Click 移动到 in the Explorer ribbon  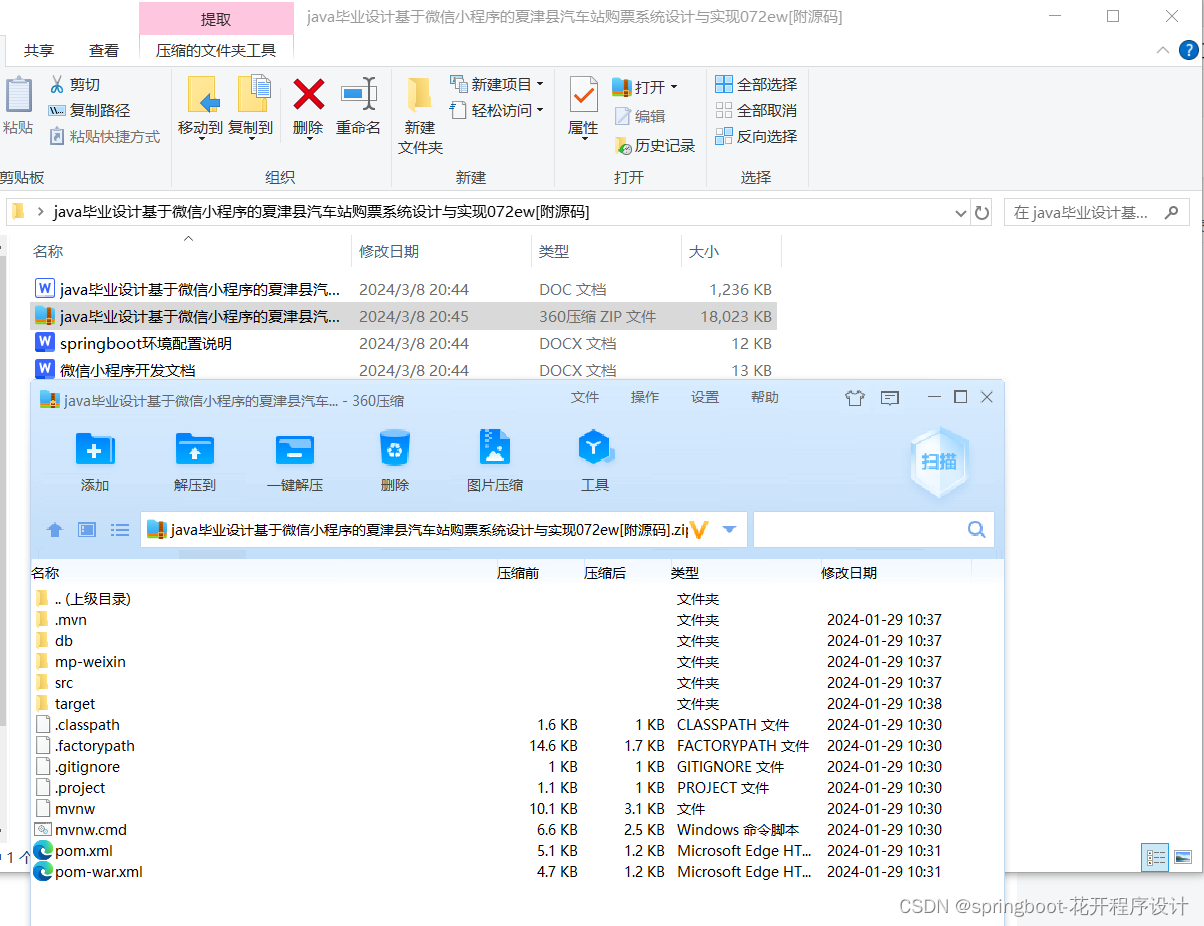[200, 106]
